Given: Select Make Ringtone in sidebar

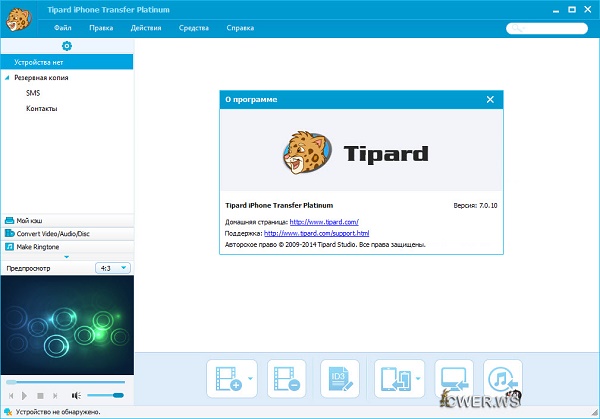Looking at the screenshot, I should coord(38,246).
